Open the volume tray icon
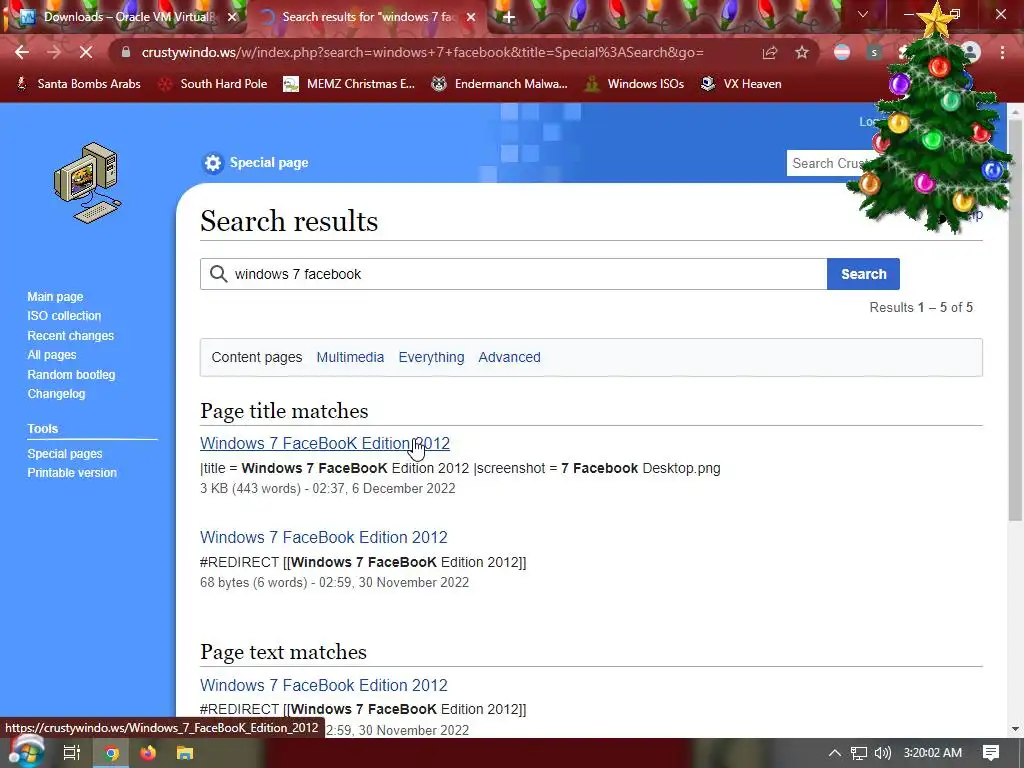This screenshot has width=1024, height=768. 882,753
